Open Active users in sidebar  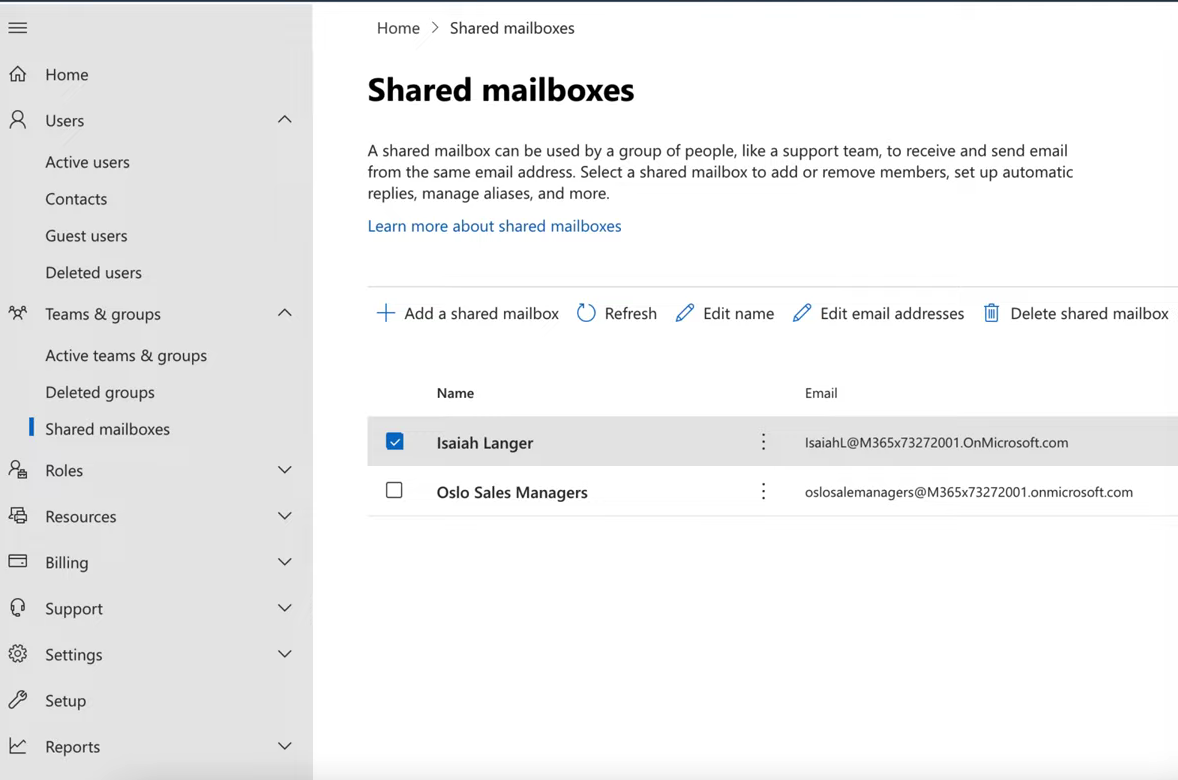87,162
